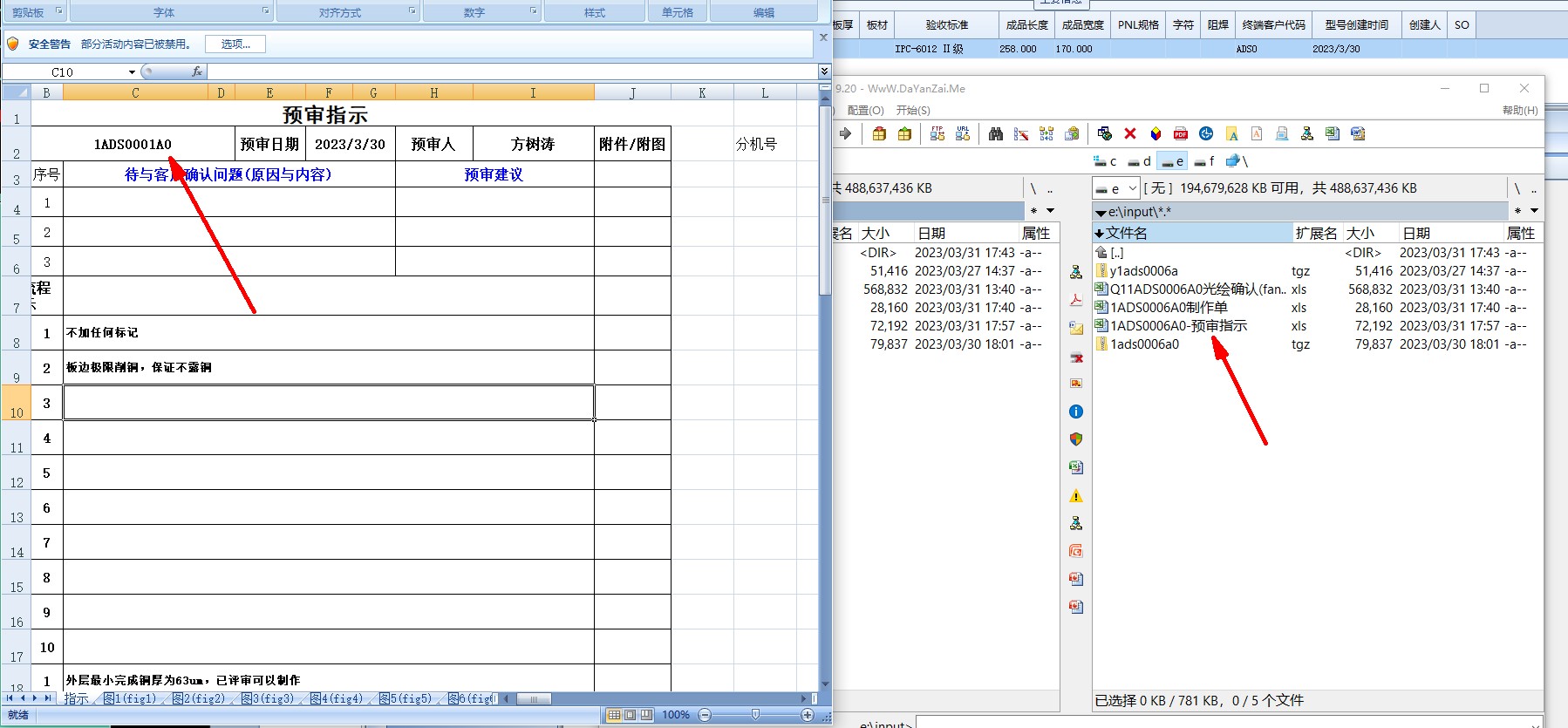This screenshot has height=728, width=1568.
Task: Select network drive button in drive bar
Action: (1237, 161)
